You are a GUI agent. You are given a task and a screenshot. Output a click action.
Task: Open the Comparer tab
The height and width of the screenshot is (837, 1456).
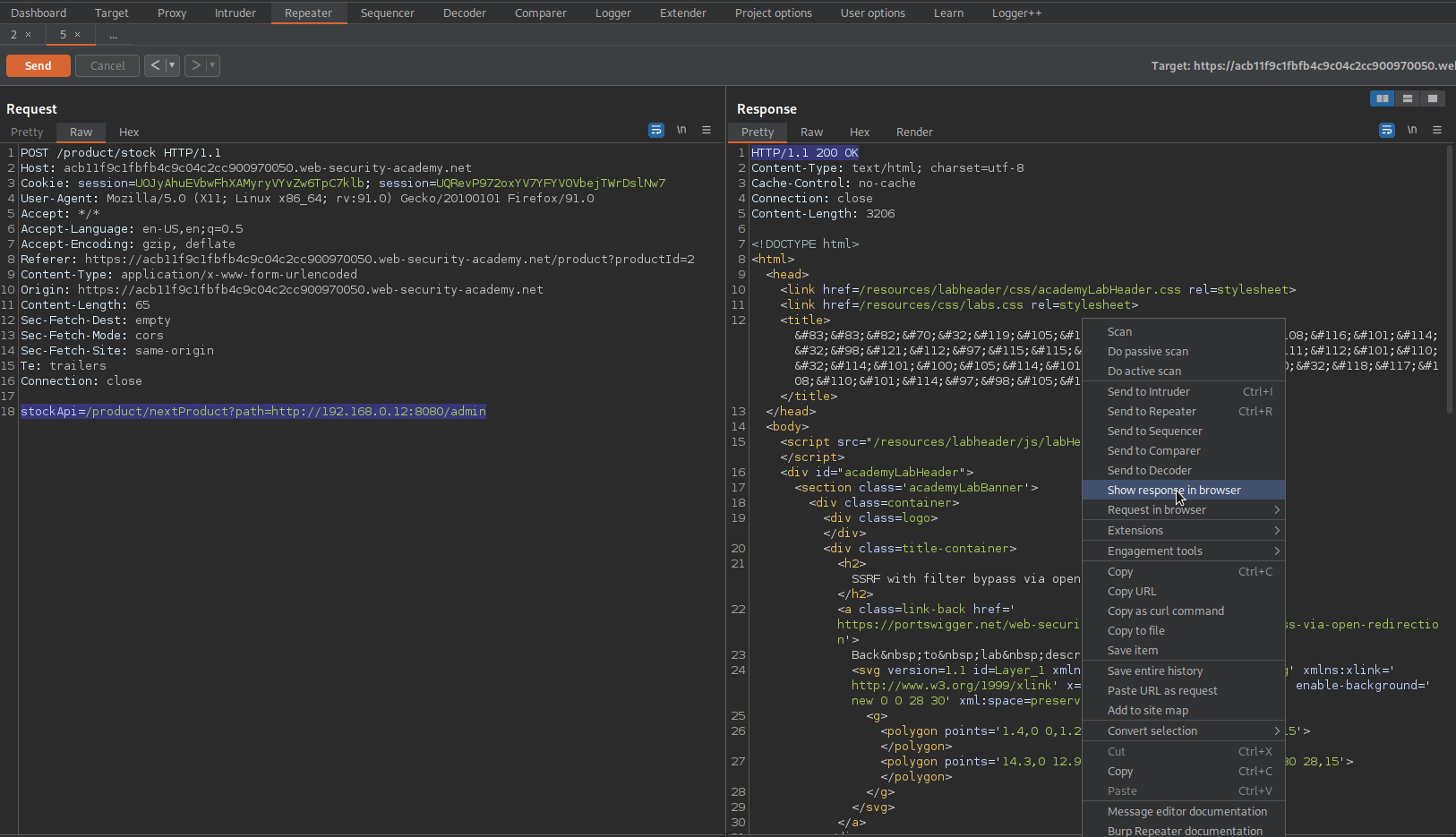coord(541,13)
